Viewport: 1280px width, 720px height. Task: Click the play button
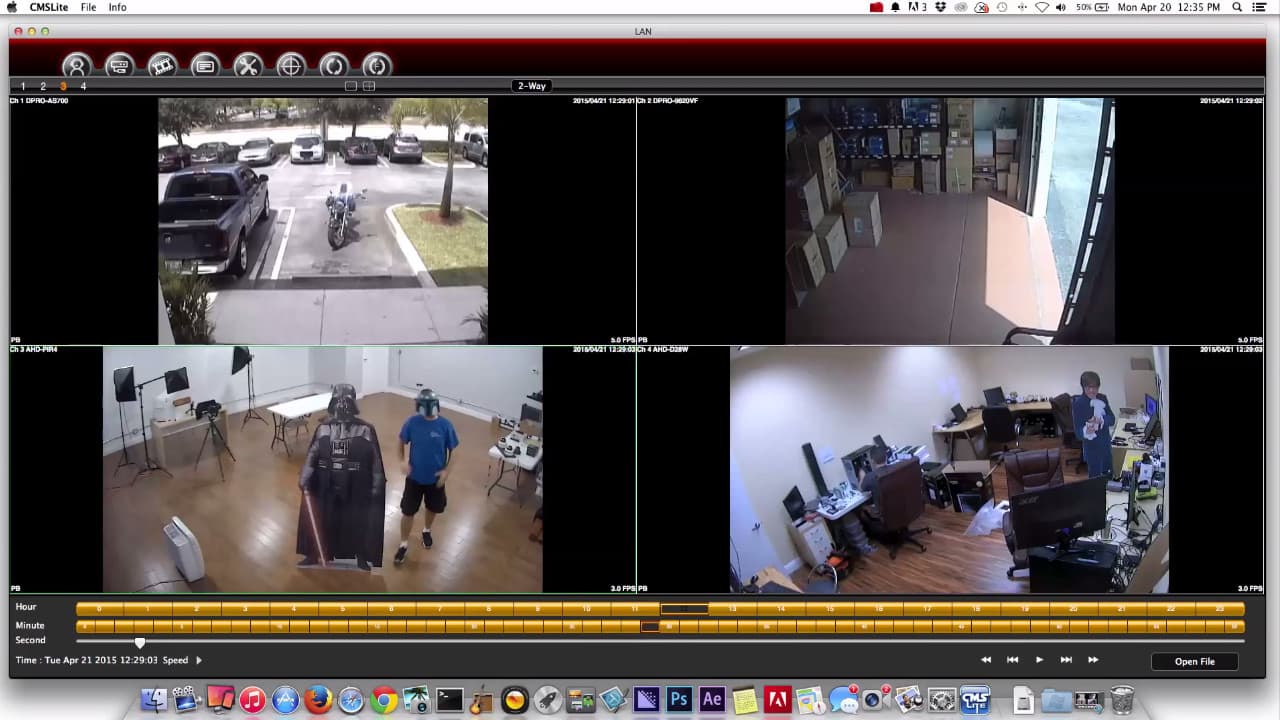pyautogui.click(x=1039, y=660)
